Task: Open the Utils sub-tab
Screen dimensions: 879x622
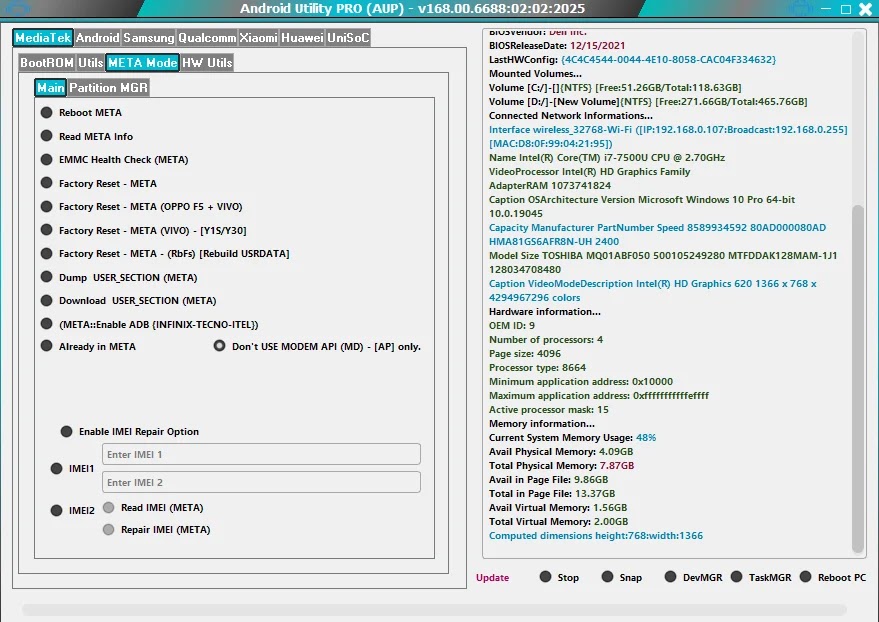Action: pos(90,62)
